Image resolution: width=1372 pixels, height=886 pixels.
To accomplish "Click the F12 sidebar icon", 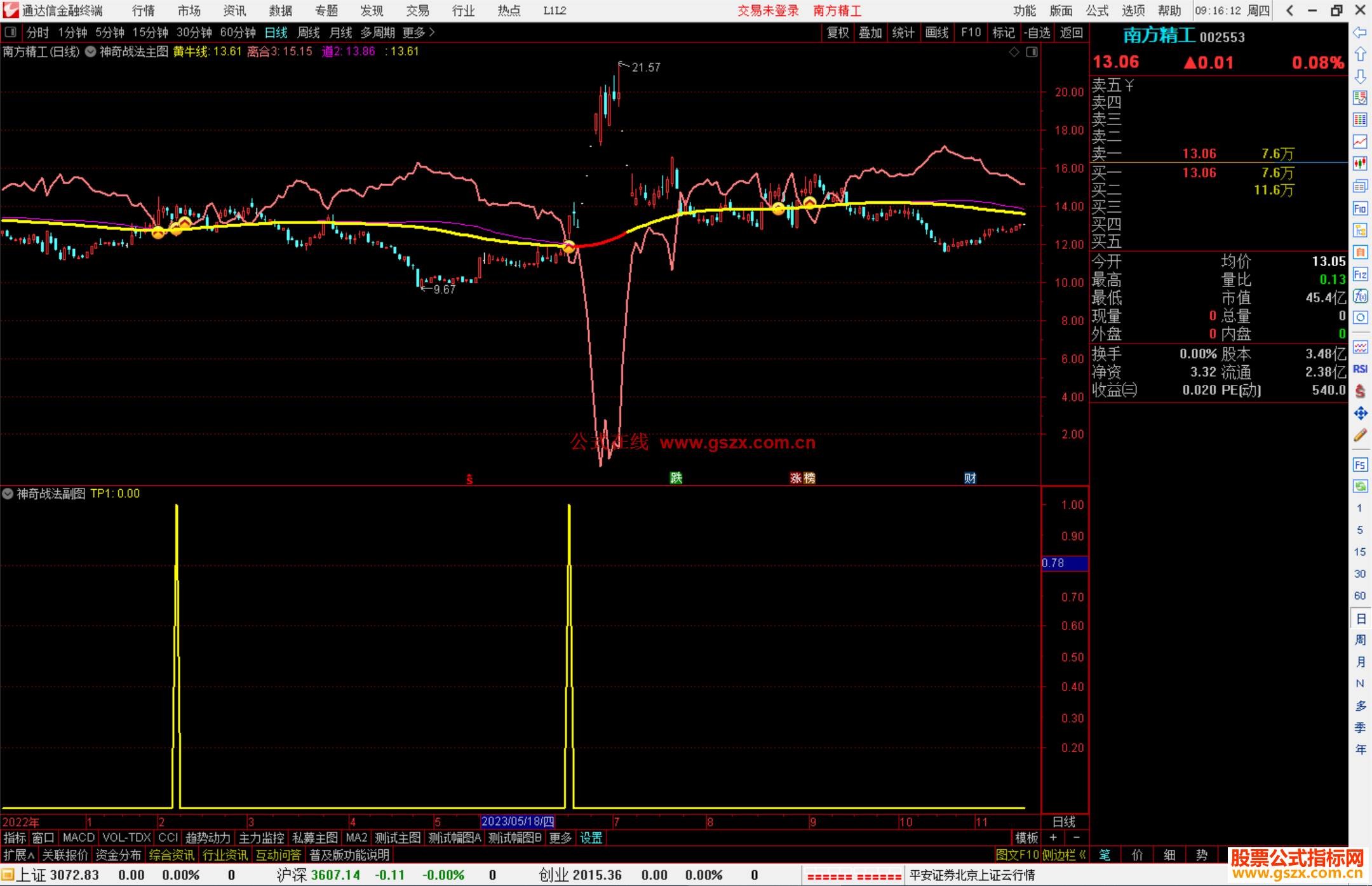I will (1360, 274).
